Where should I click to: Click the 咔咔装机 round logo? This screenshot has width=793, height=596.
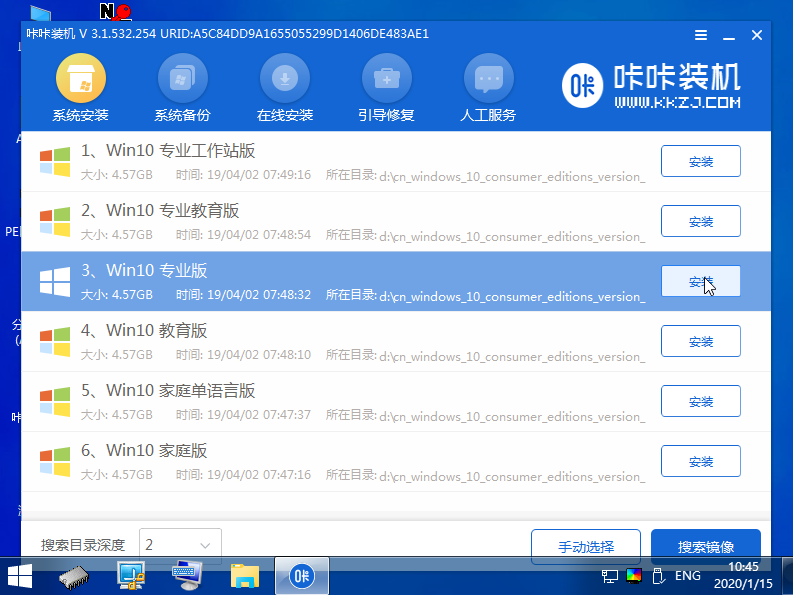[x=582, y=86]
